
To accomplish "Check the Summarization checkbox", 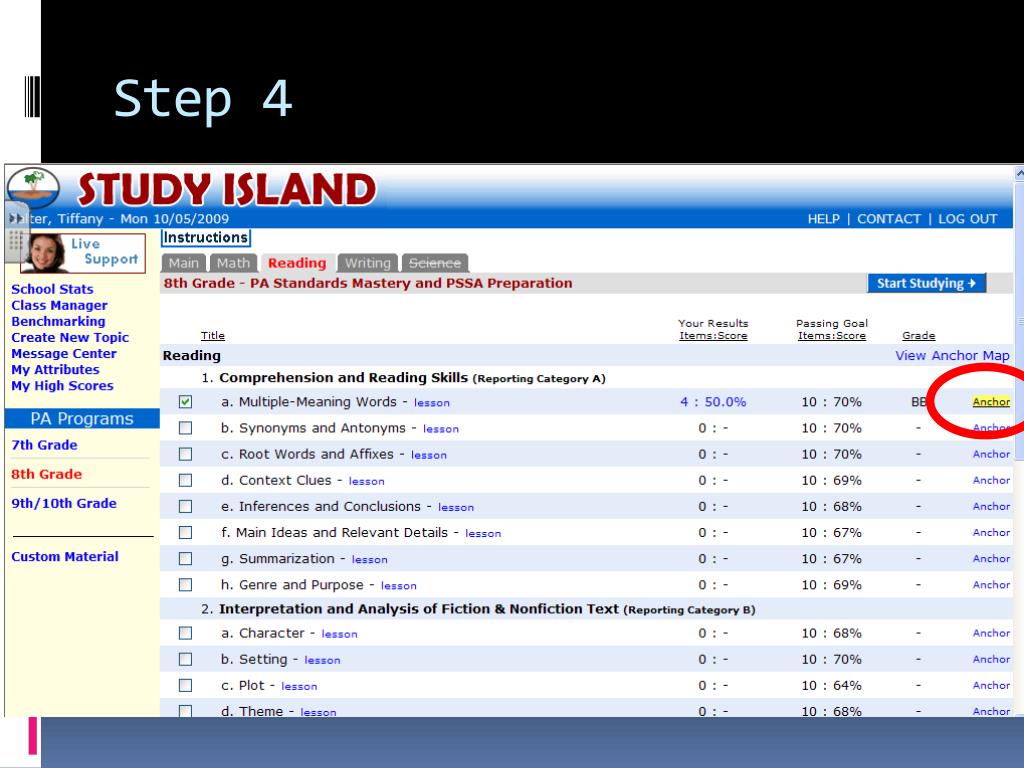I will click(x=185, y=558).
